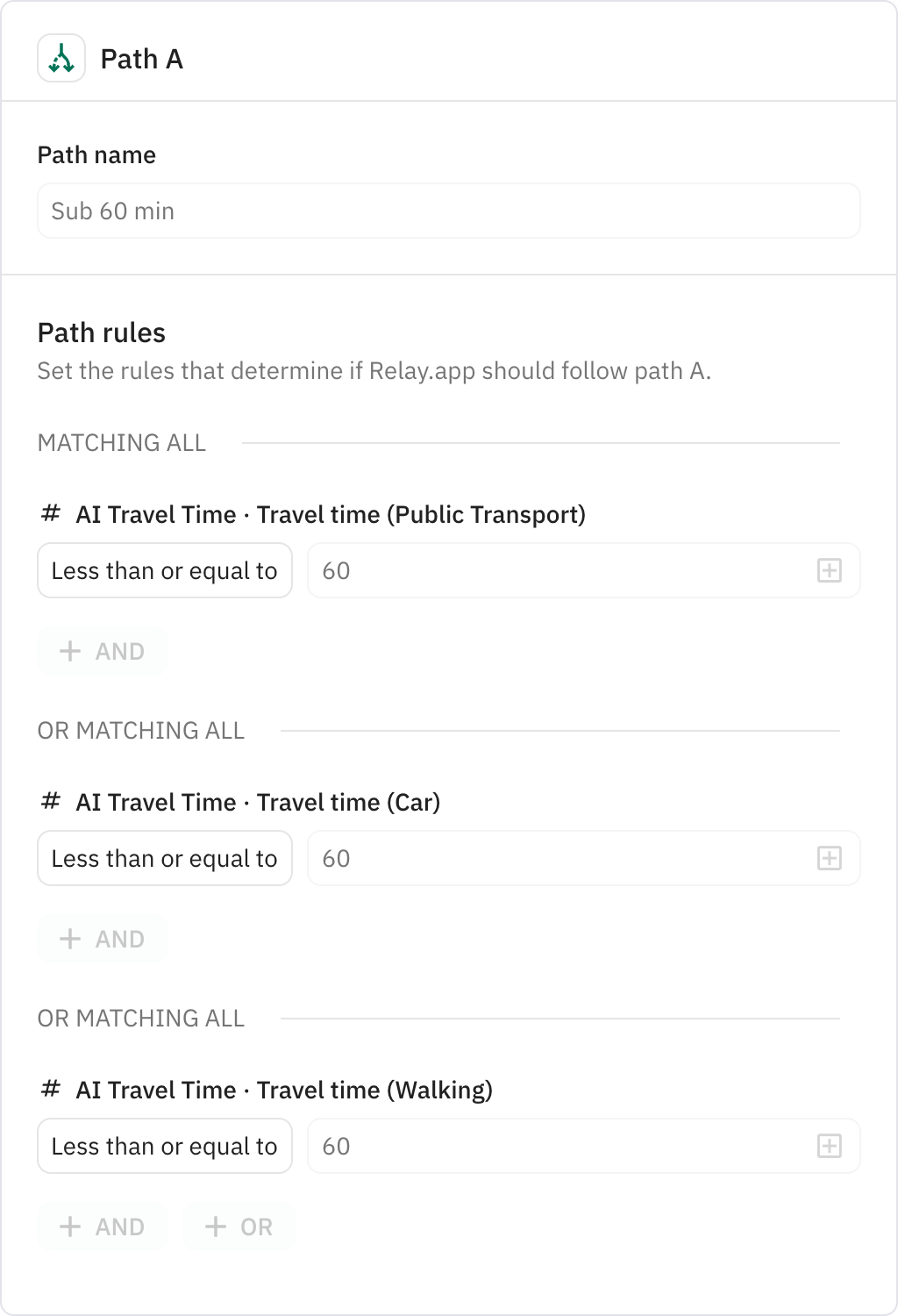Add AND condition under the Walking rule
This screenshot has width=898, height=1316.
102,1227
